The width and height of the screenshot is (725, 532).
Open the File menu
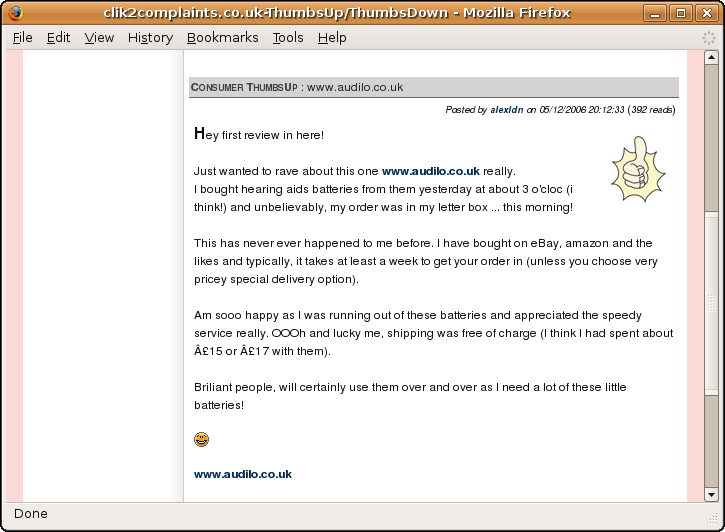pos(23,37)
